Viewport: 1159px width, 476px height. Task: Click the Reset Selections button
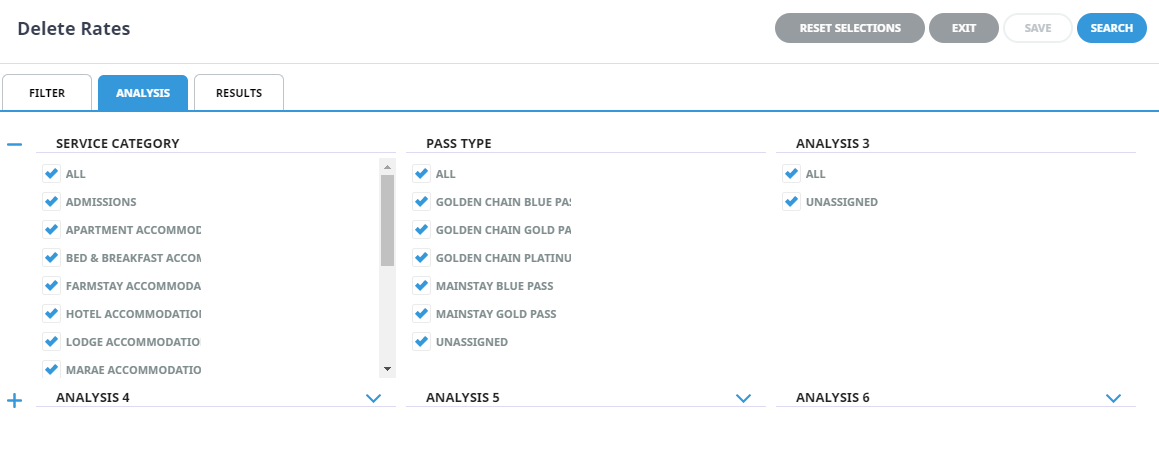click(x=850, y=28)
